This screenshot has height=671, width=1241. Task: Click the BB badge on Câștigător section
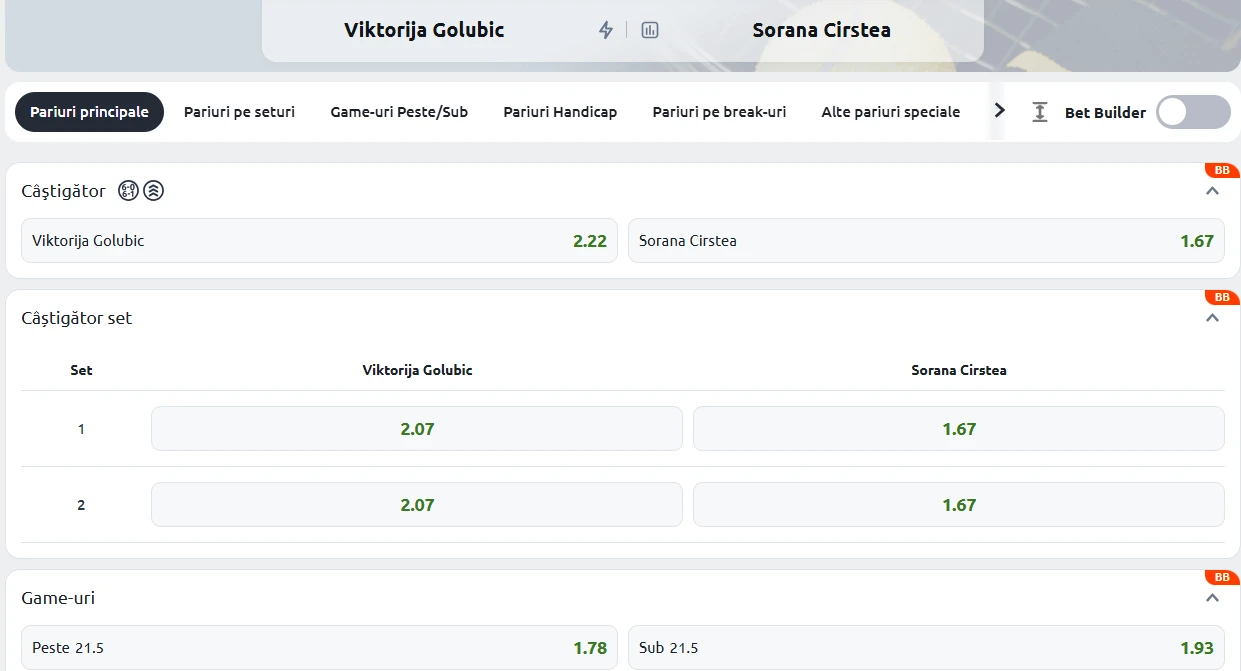(1222, 170)
